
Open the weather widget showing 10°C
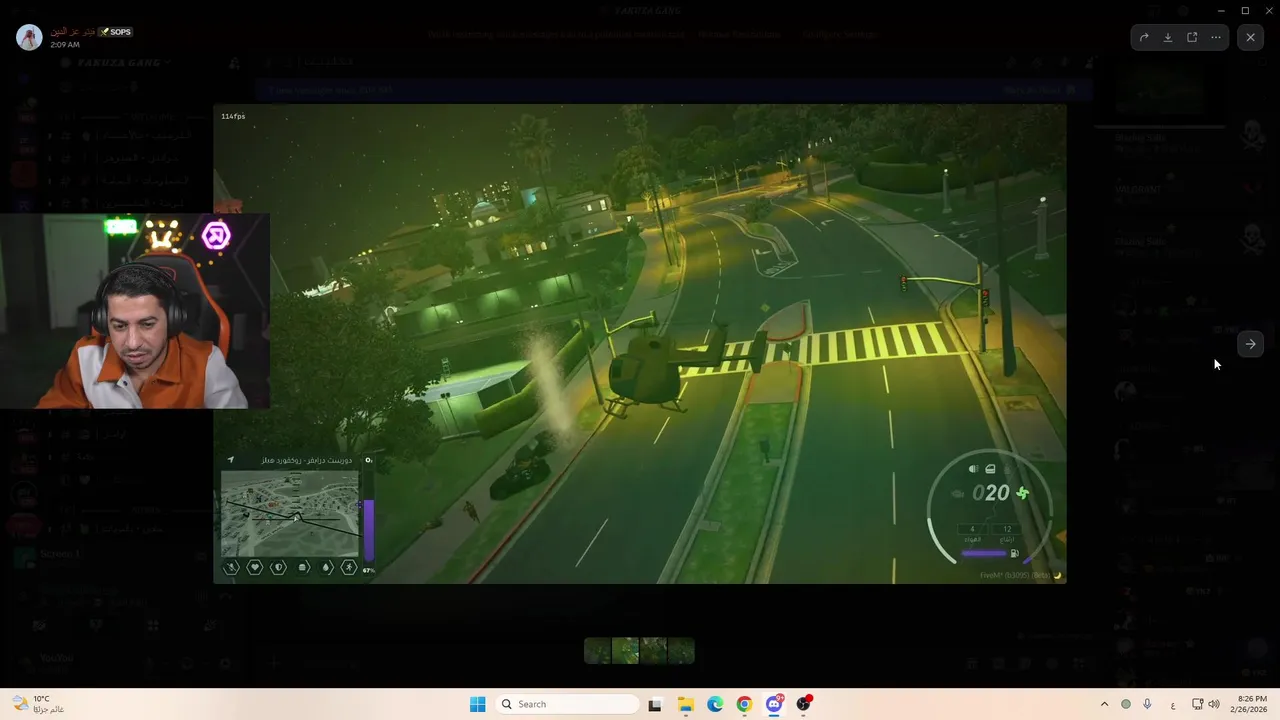click(38, 704)
